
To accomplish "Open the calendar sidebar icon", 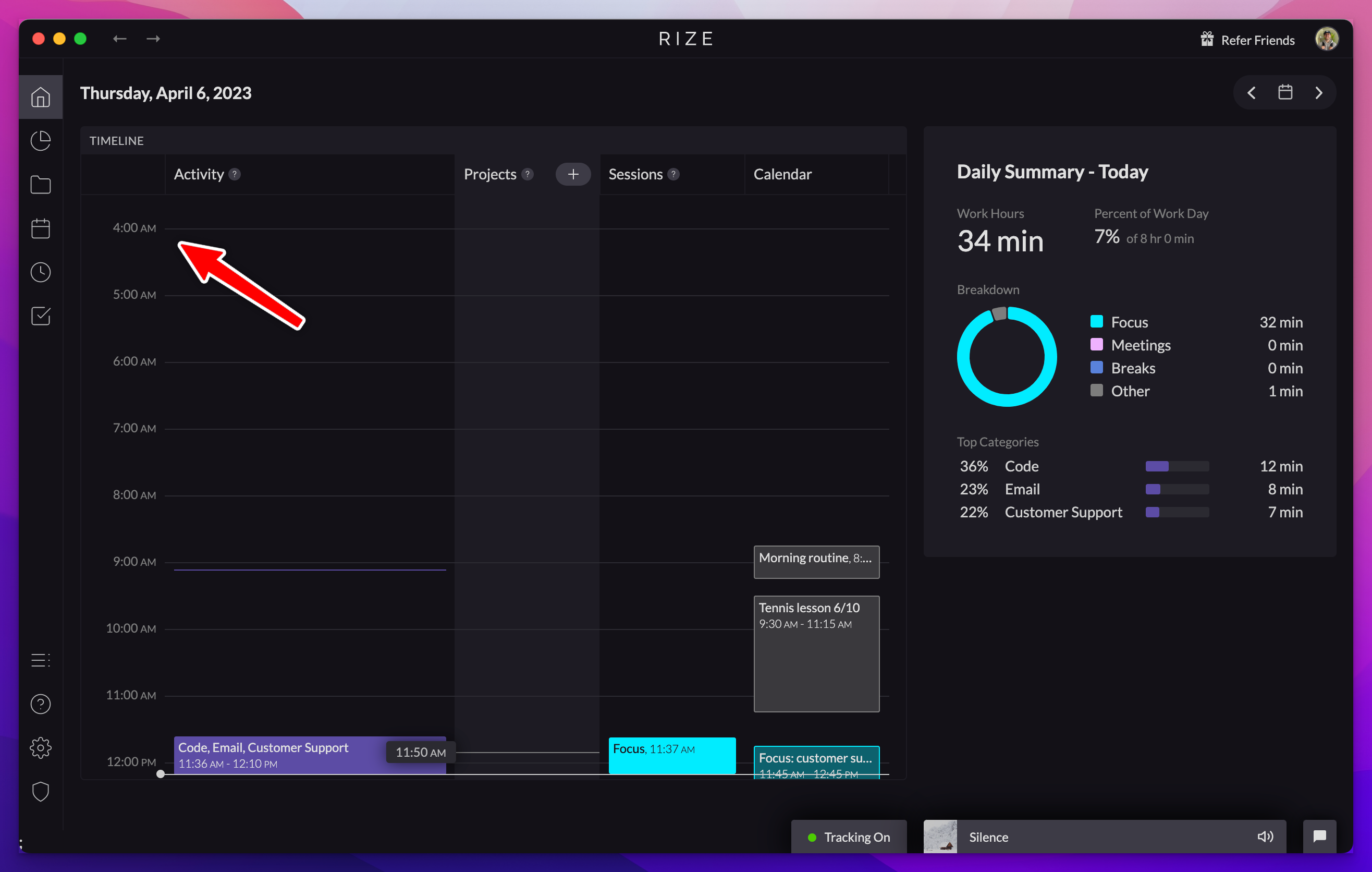I will coord(41,228).
